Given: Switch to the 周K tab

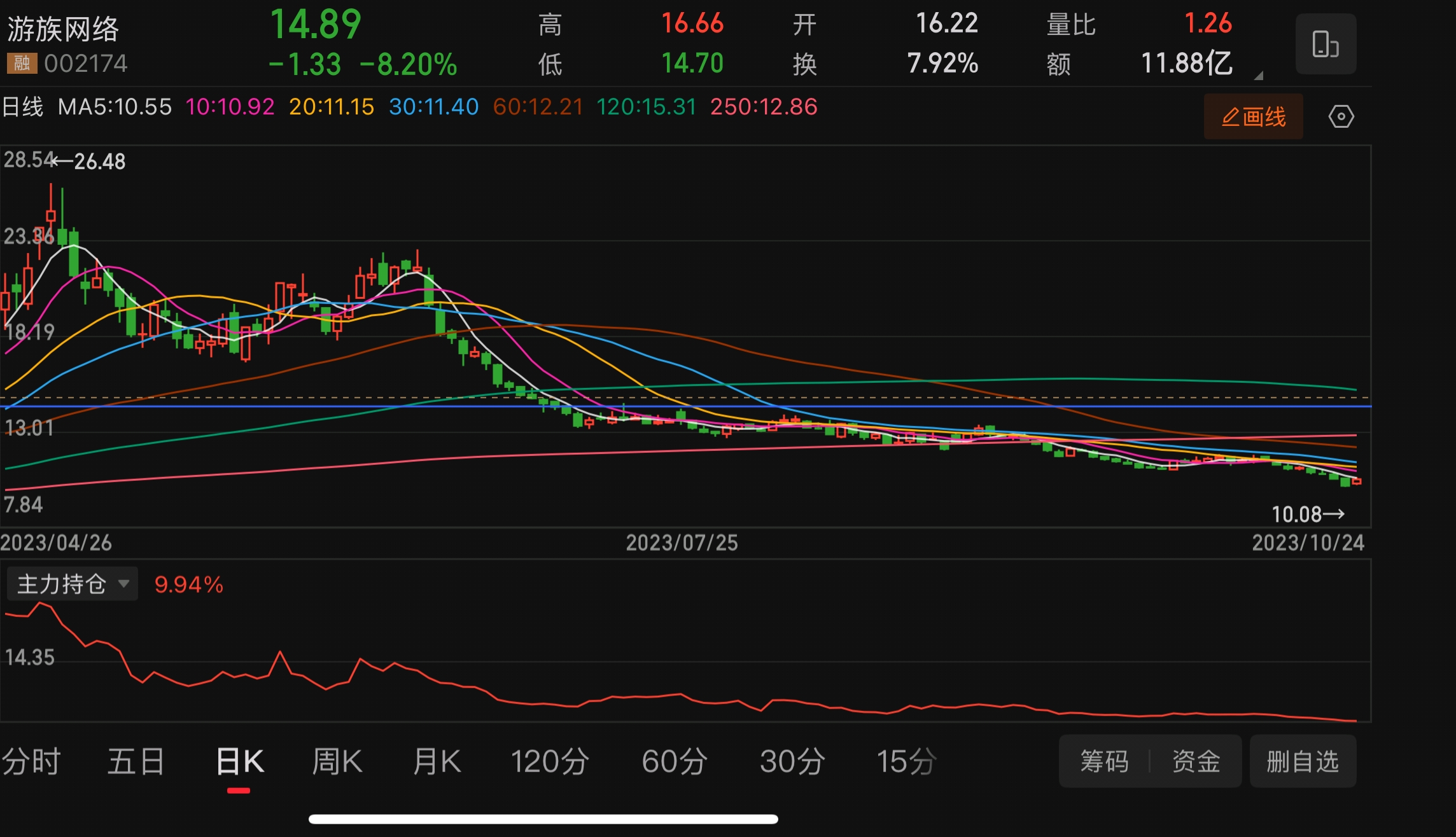Looking at the screenshot, I should 337,761.
